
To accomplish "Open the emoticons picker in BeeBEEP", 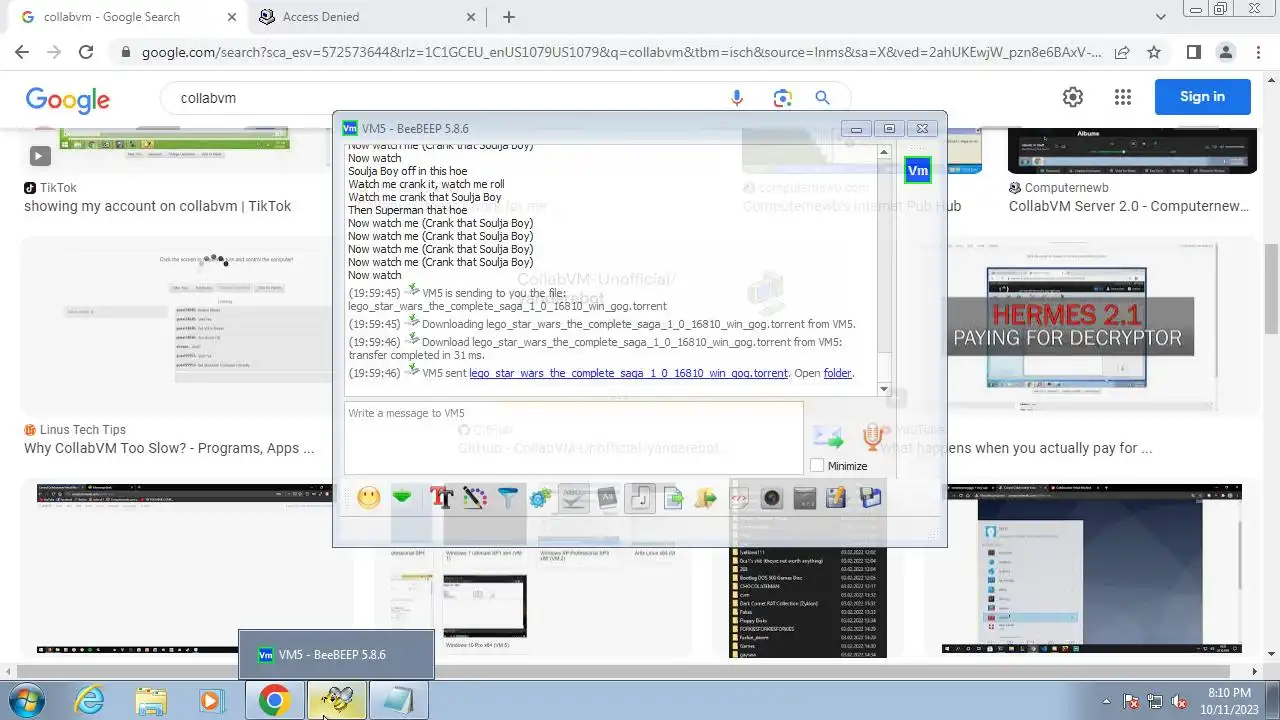I will (369, 497).
